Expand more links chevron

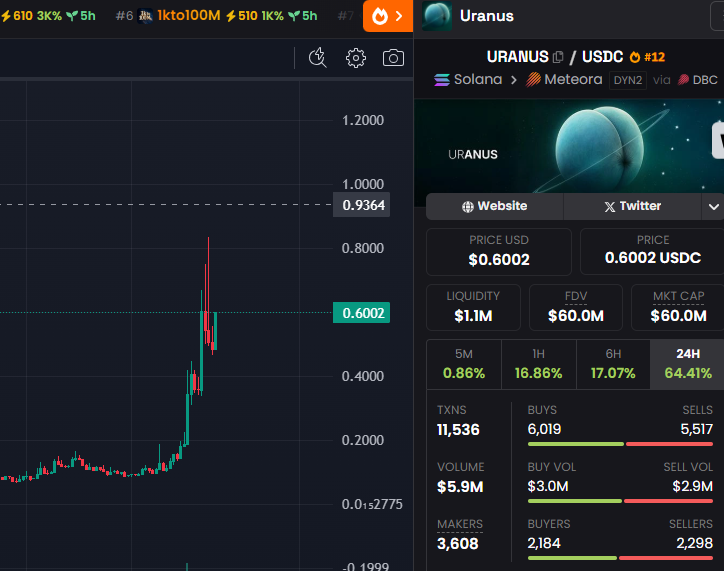click(713, 206)
